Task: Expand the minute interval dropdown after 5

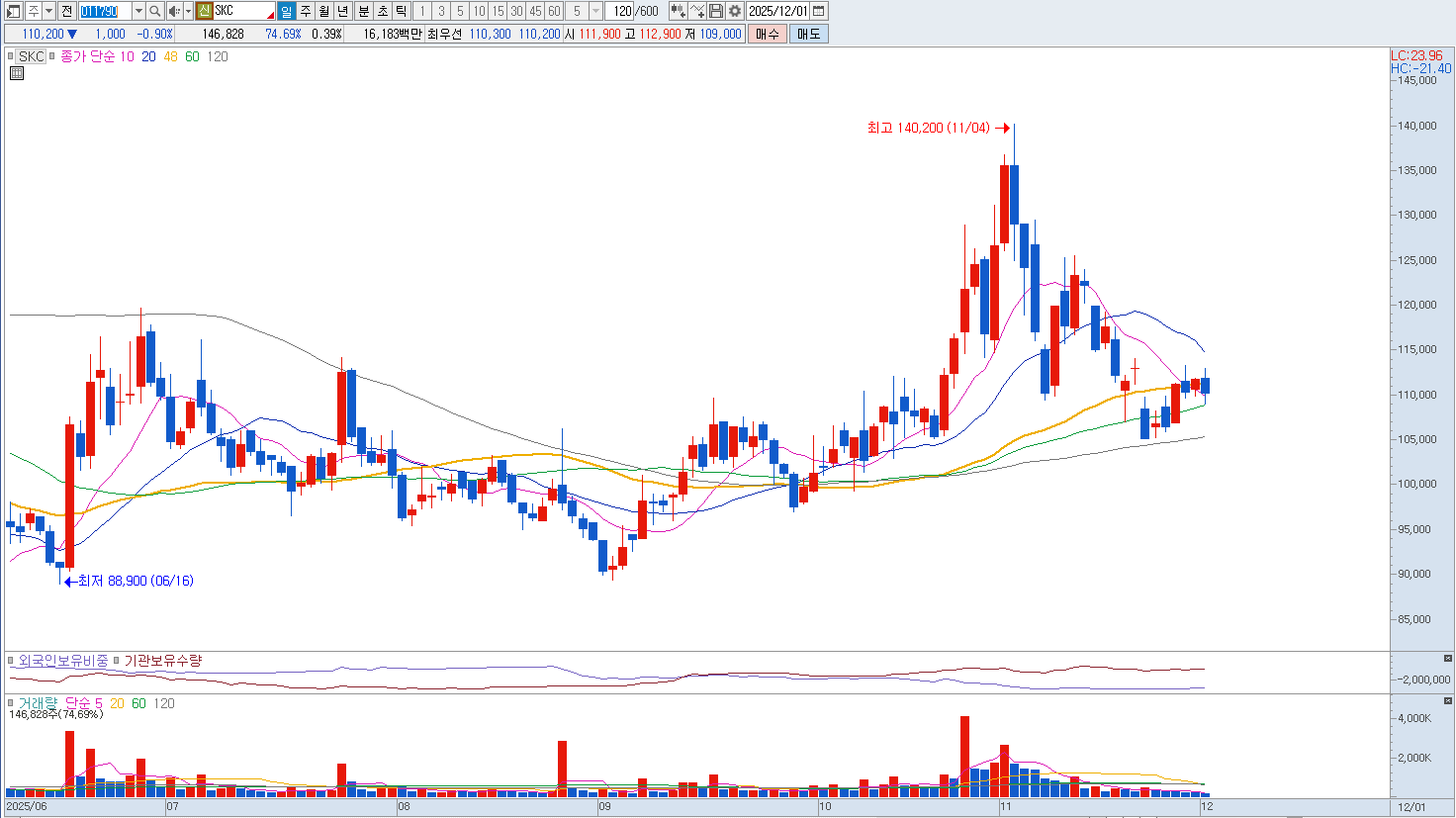Action: 595,11
